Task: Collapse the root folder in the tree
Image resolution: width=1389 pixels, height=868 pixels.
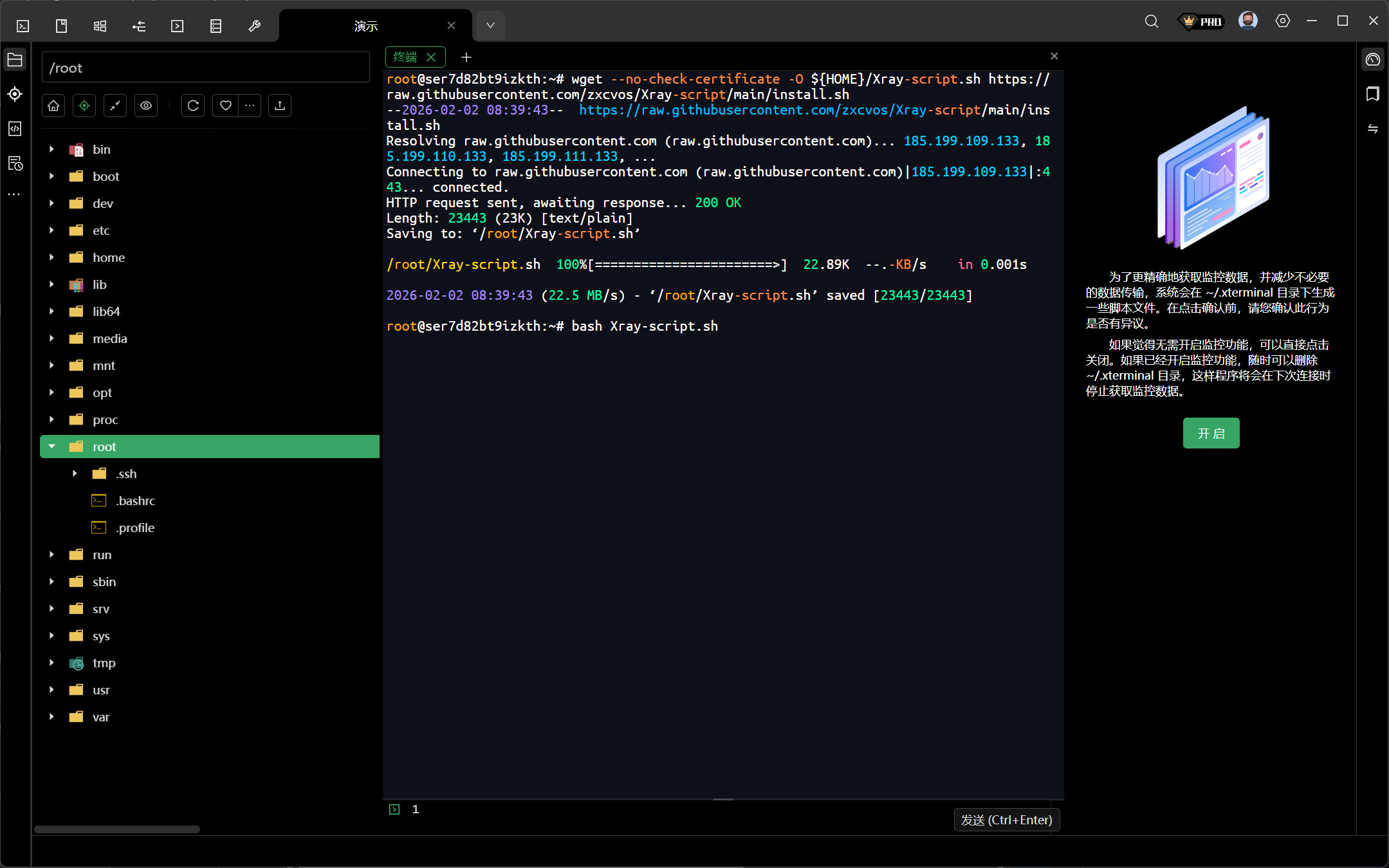Action: click(x=52, y=447)
